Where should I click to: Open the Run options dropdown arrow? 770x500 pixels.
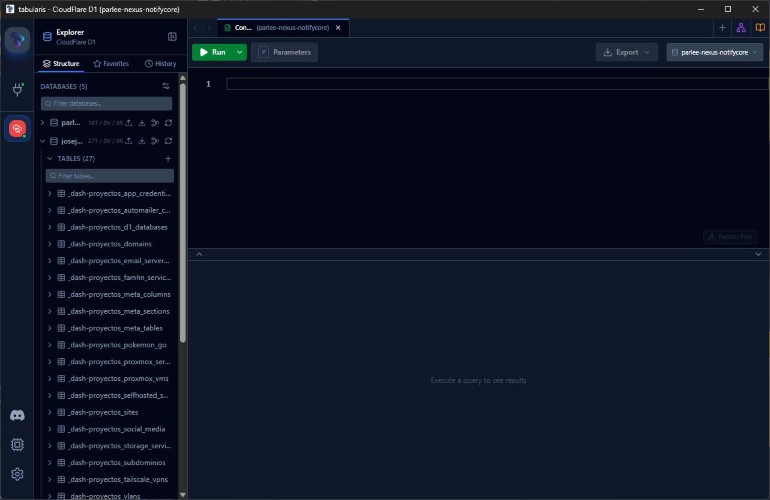point(240,52)
